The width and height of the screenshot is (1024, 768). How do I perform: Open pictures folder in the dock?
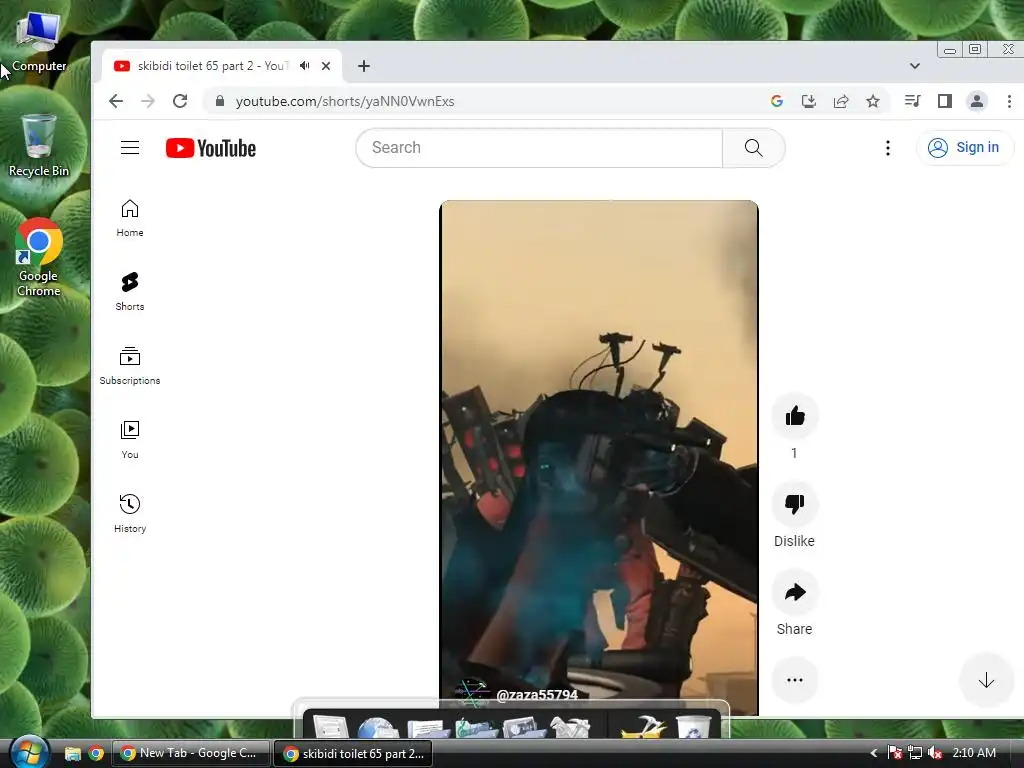pyautogui.click(x=524, y=728)
